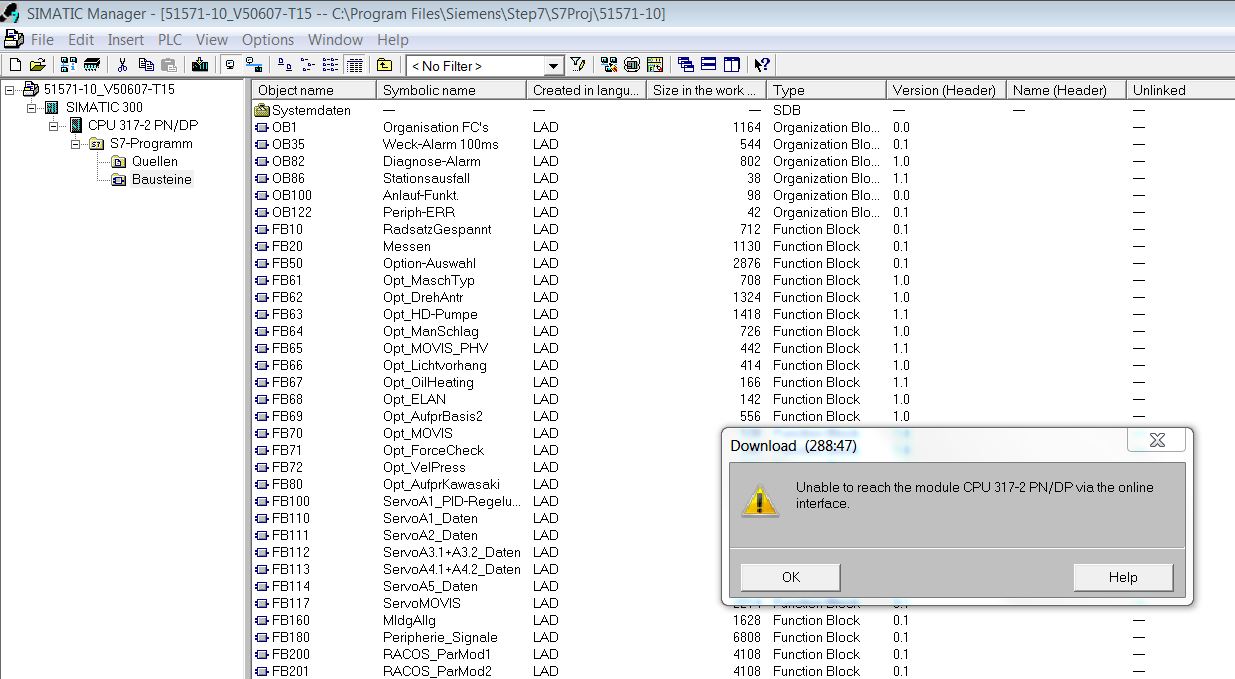The height and width of the screenshot is (679, 1235).
Task: Open Accessible Nodes from the toolbar
Action: tap(68, 65)
